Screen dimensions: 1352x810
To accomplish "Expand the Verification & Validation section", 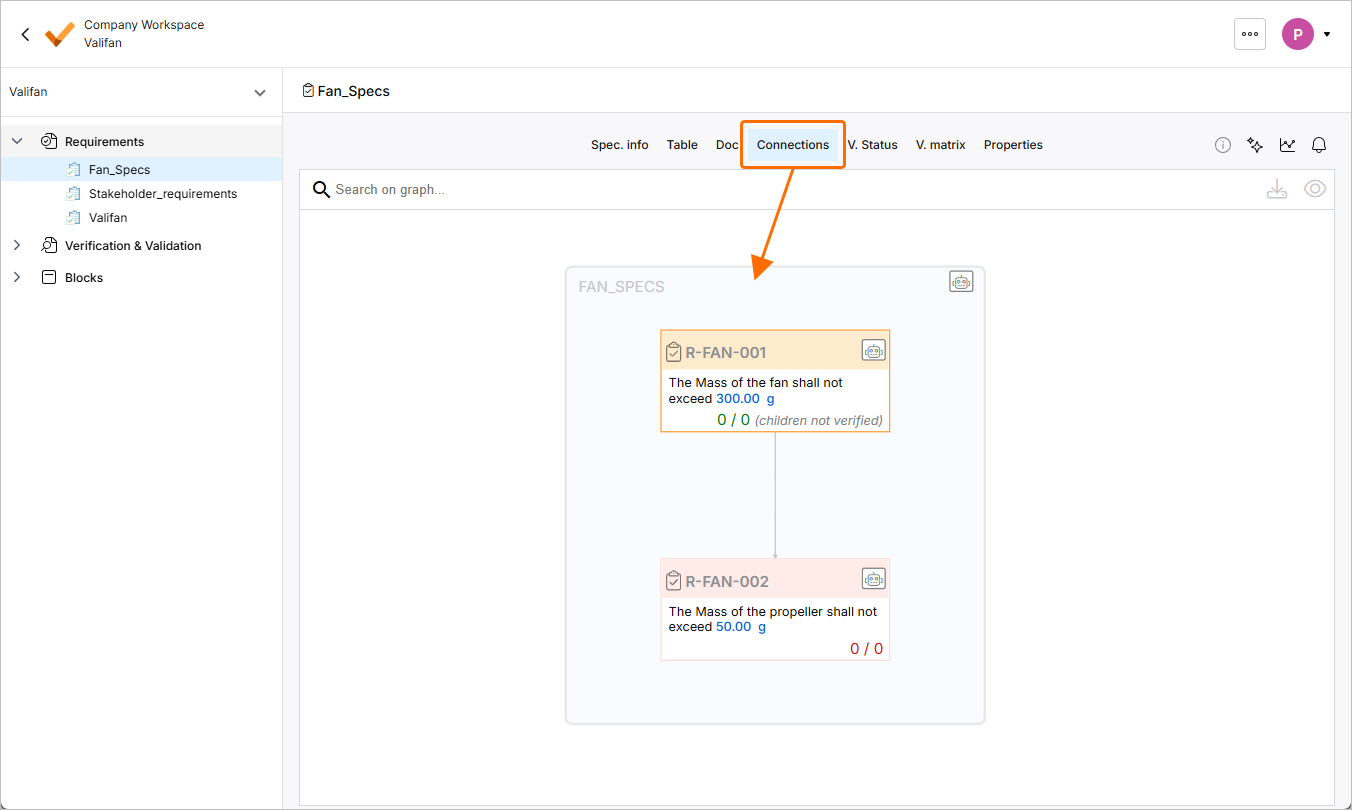I will [x=17, y=246].
